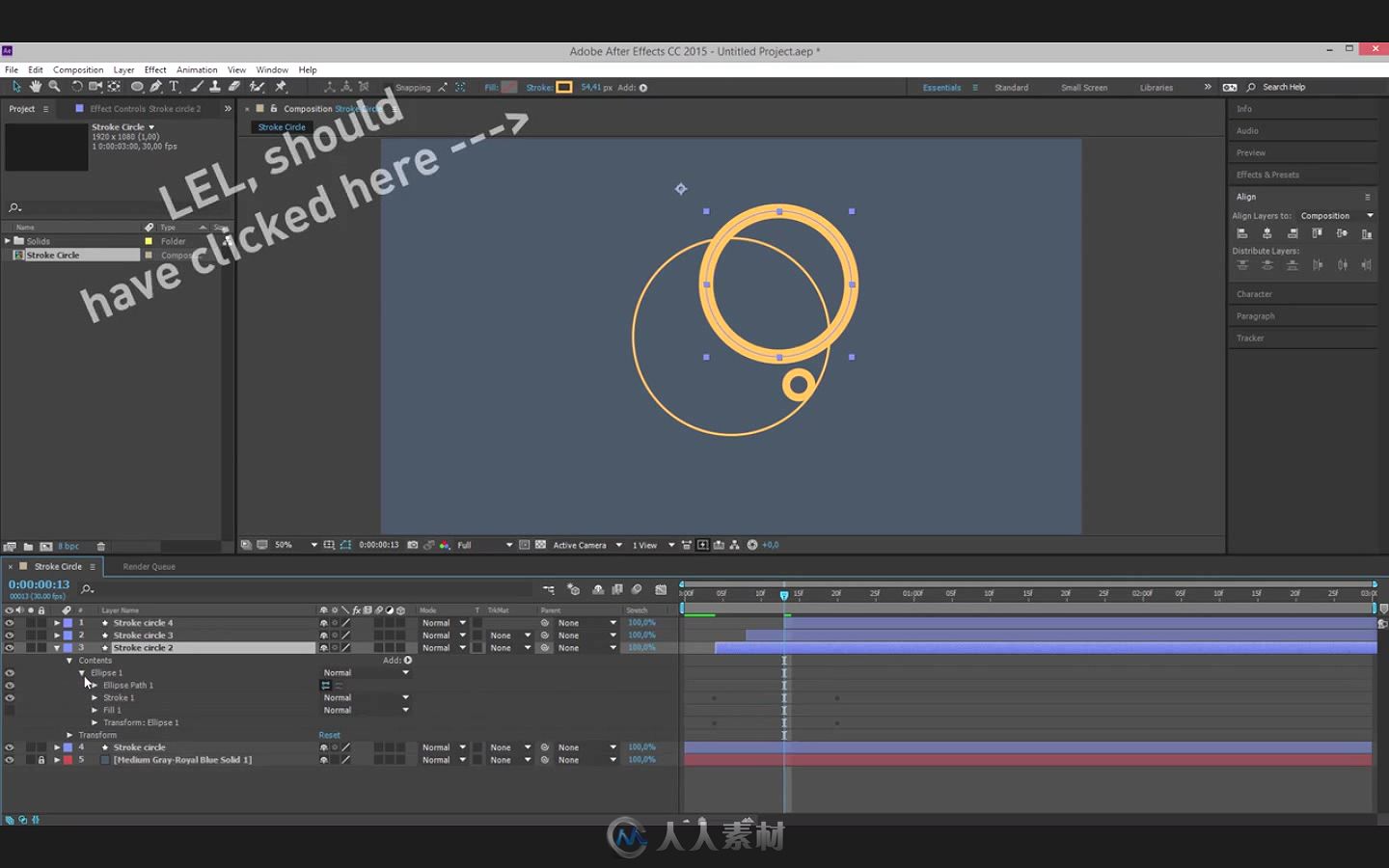The image size is (1389, 868).
Task: Select the Eraser tool
Action: tap(234, 87)
